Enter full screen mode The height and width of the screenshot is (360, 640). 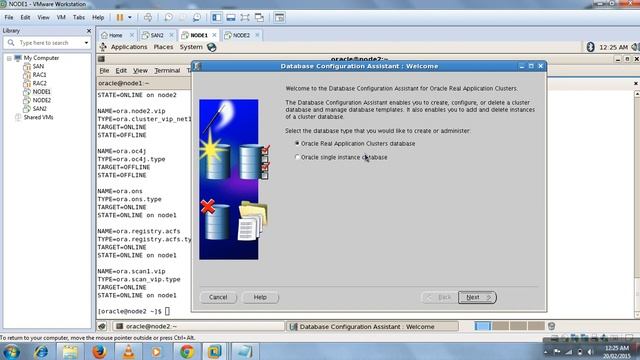245,18
